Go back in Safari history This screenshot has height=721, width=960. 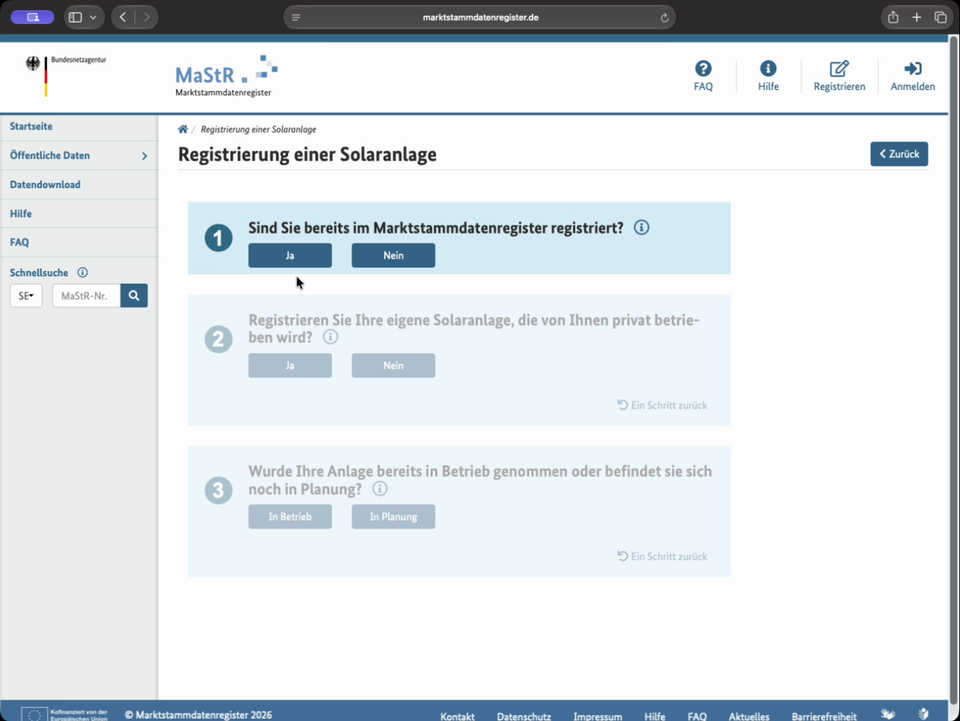123,17
